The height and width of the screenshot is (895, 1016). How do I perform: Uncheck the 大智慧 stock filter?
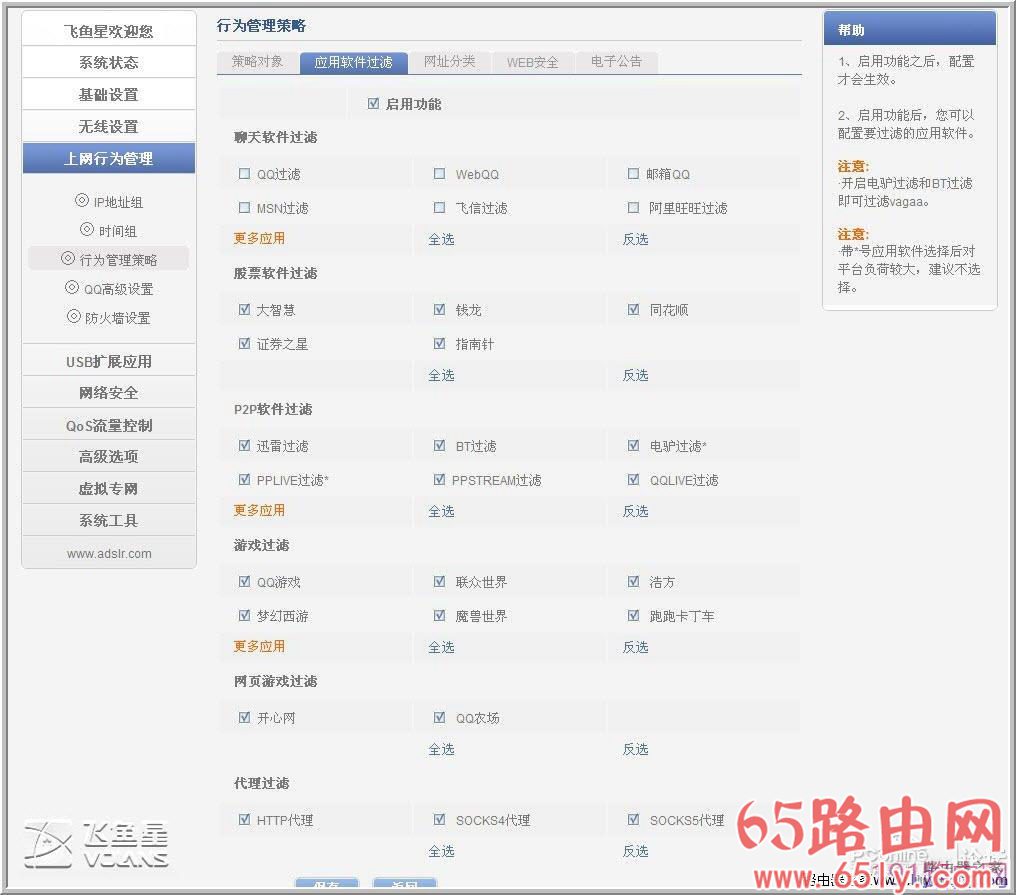244,309
